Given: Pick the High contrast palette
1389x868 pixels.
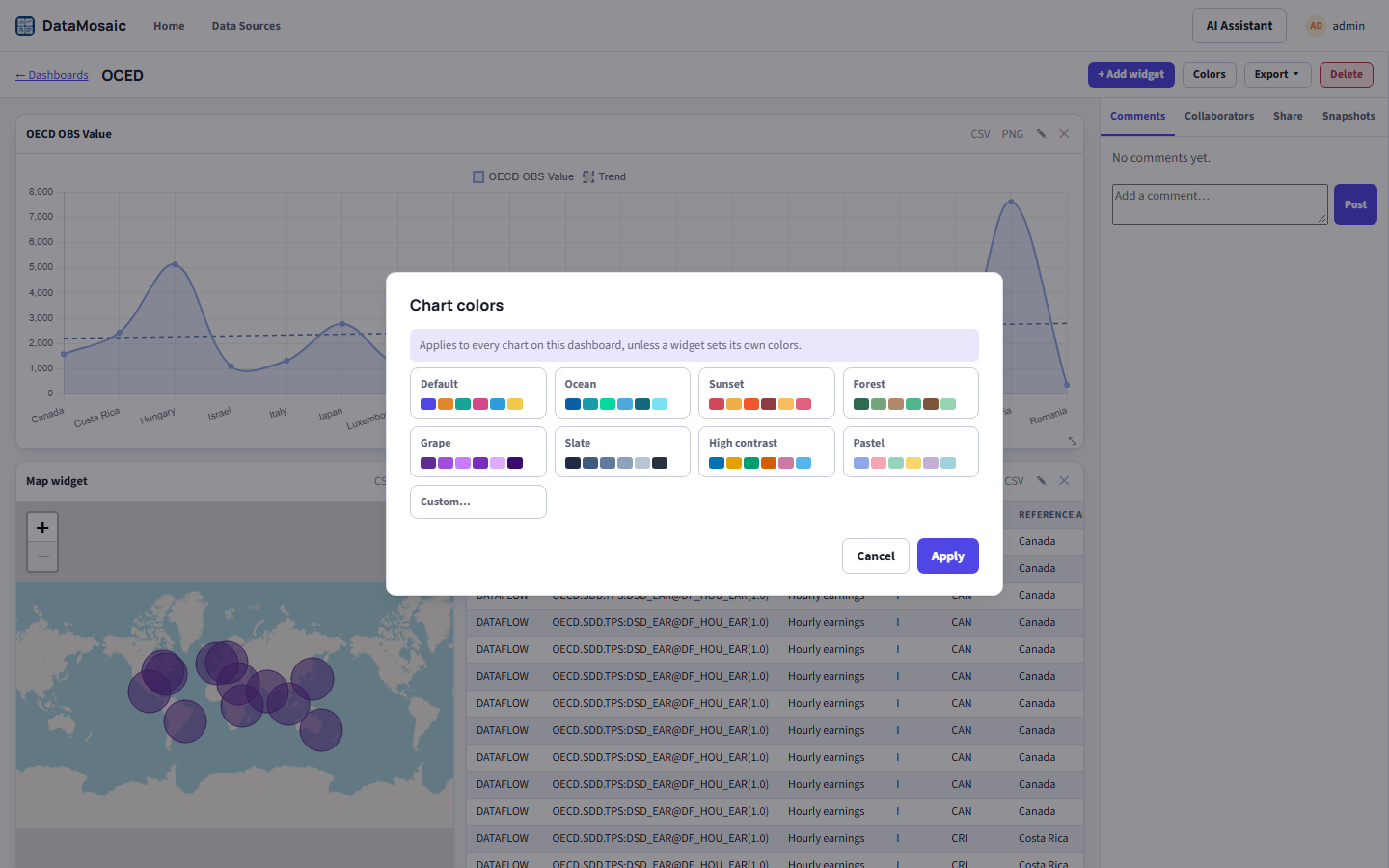Looking at the screenshot, I should [767, 452].
